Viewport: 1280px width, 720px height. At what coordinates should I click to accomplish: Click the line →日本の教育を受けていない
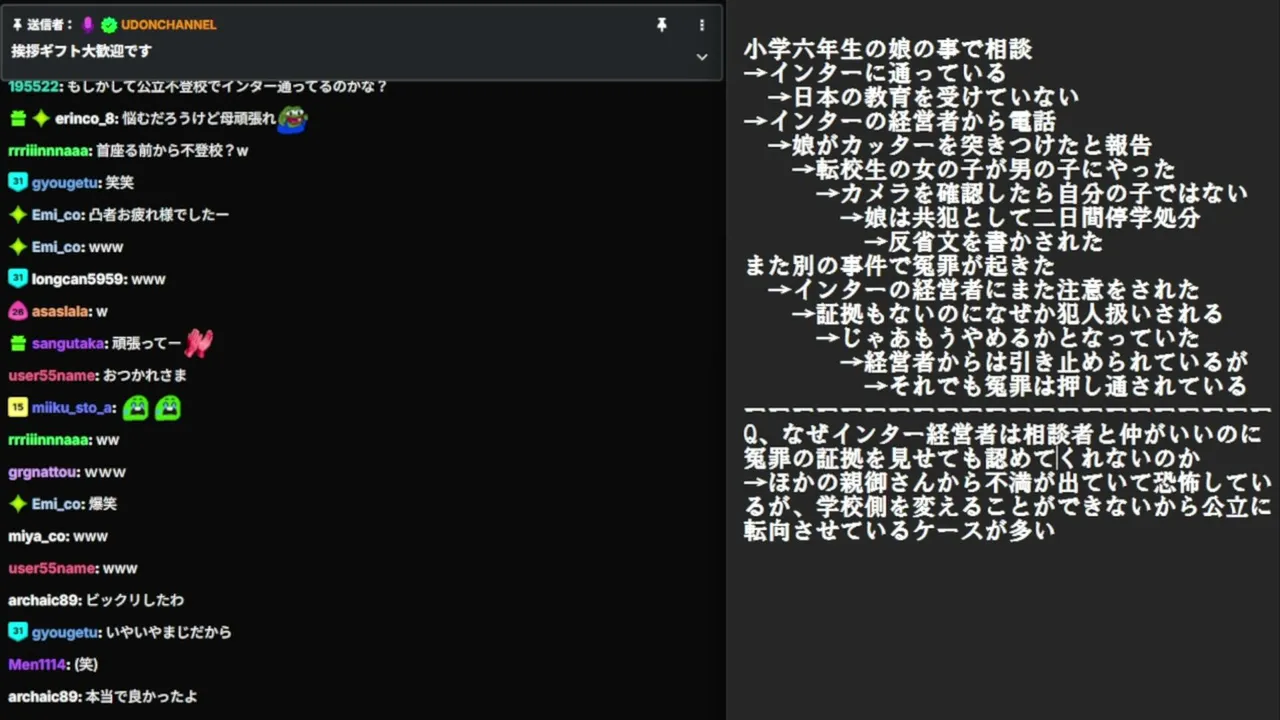pyautogui.click(x=923, y=97)
